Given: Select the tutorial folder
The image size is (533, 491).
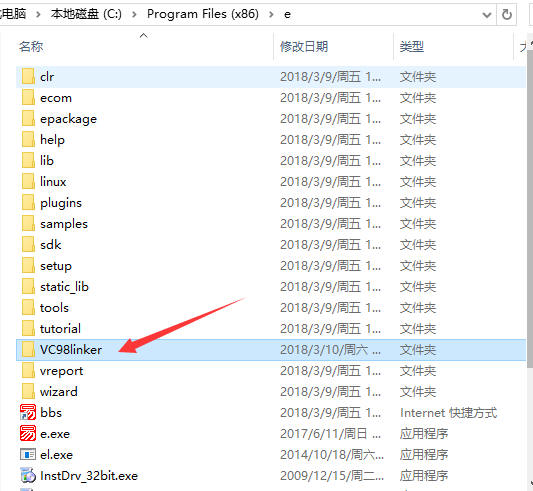Looking at the screenshot, I should click(271, 328).
